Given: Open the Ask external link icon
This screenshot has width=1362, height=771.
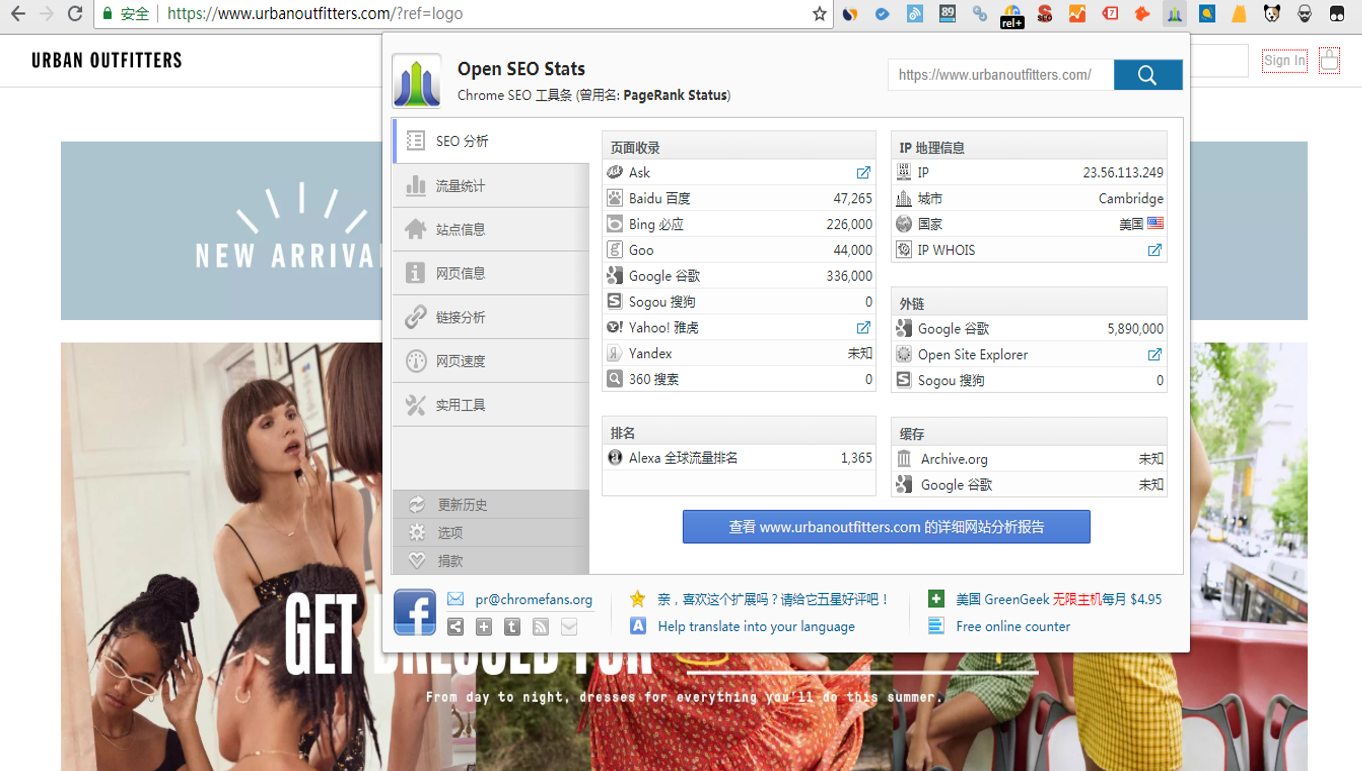Looking at the screenshot, I should 863,173.
